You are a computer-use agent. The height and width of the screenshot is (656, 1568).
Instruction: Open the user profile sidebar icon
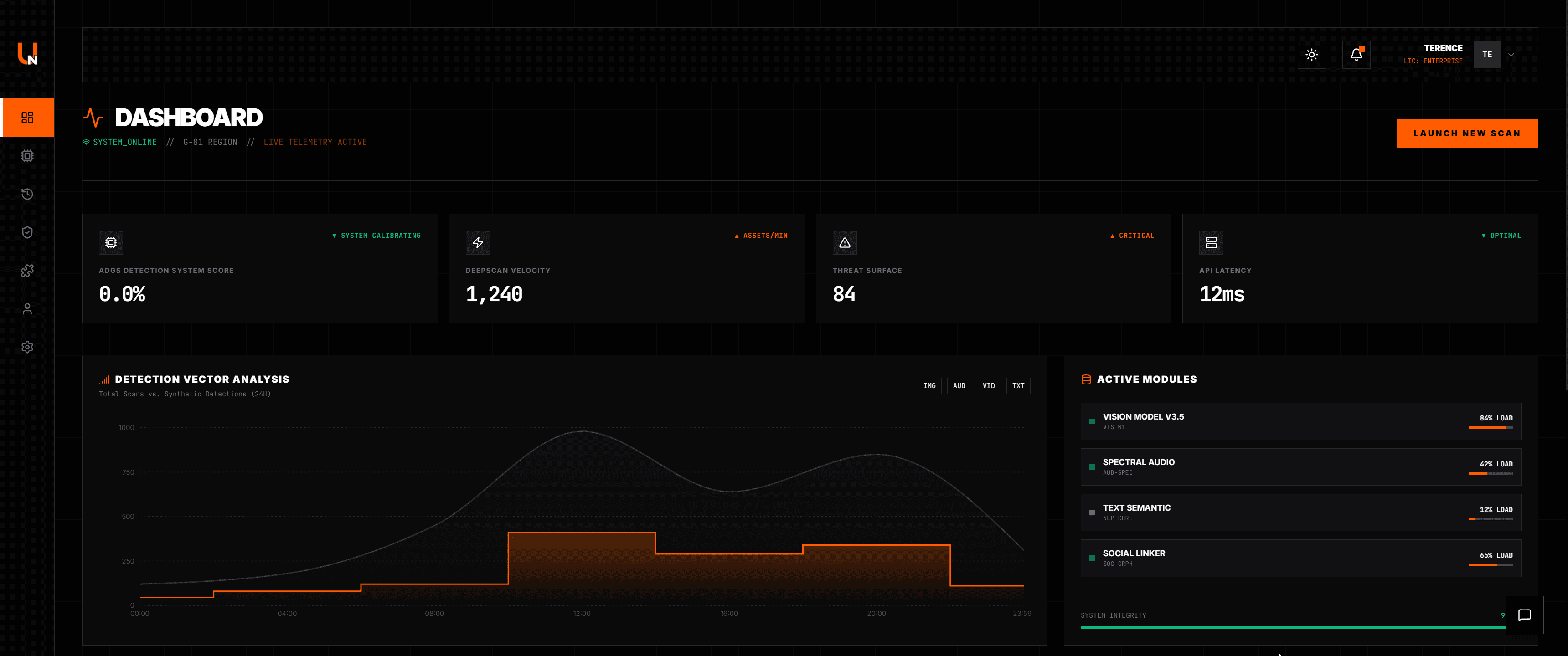(27, 309)
